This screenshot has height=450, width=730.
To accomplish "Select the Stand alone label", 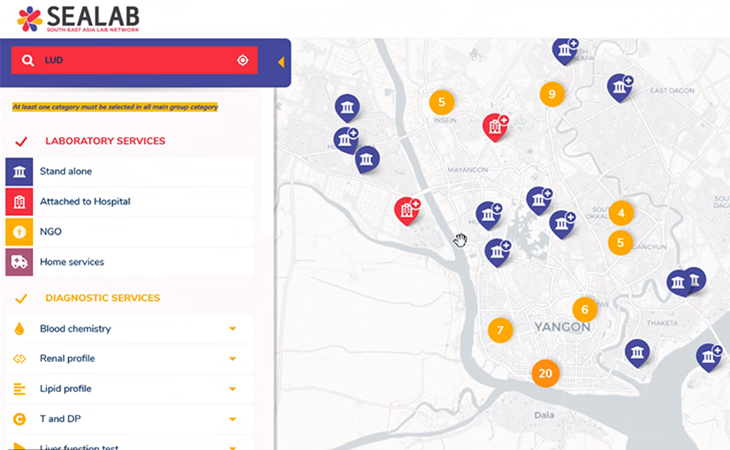I will point(66,171).
